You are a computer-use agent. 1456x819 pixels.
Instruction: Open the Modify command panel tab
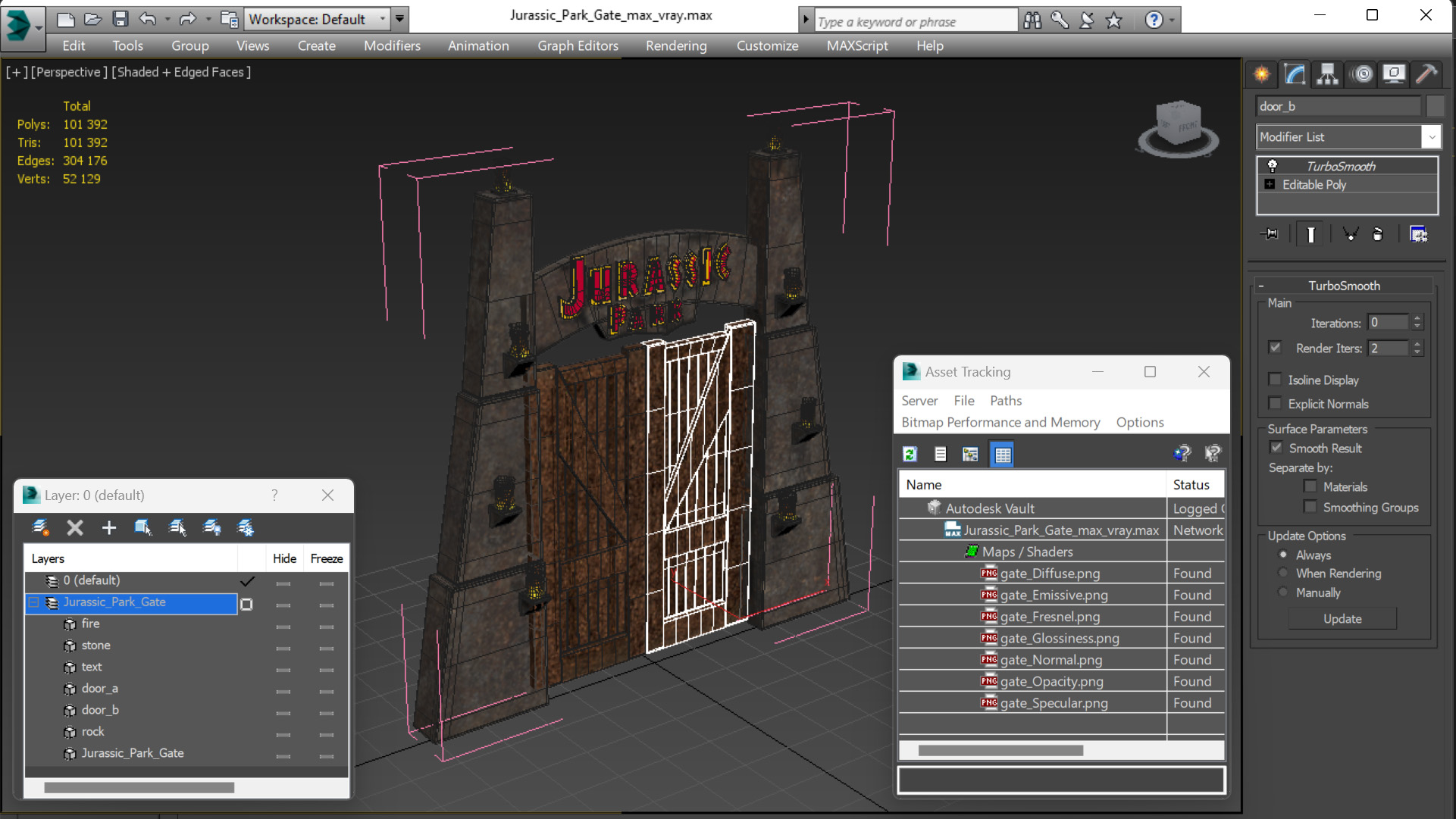[1295, 73]
